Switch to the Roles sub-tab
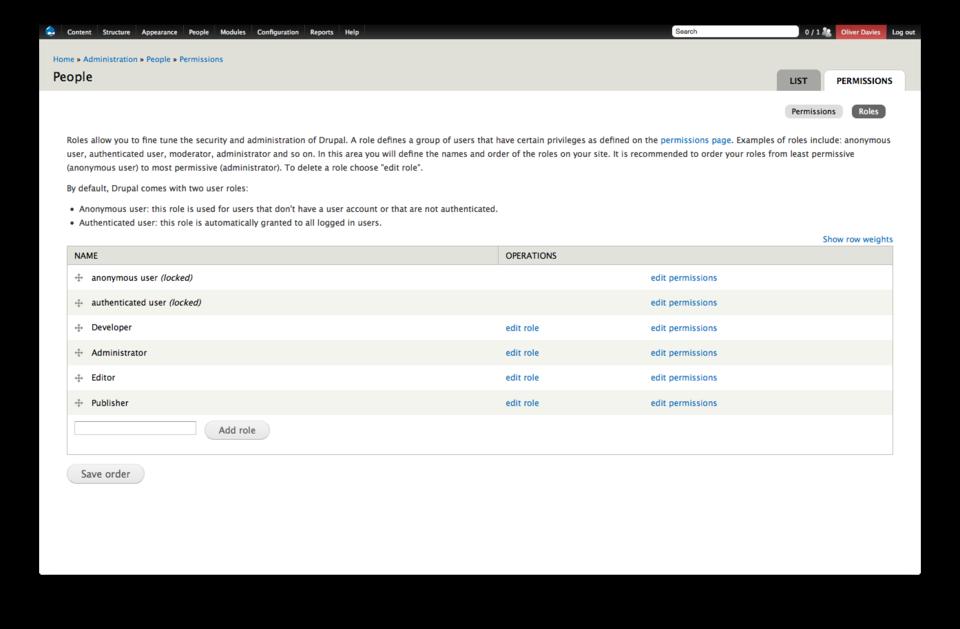 click(868, 111)
